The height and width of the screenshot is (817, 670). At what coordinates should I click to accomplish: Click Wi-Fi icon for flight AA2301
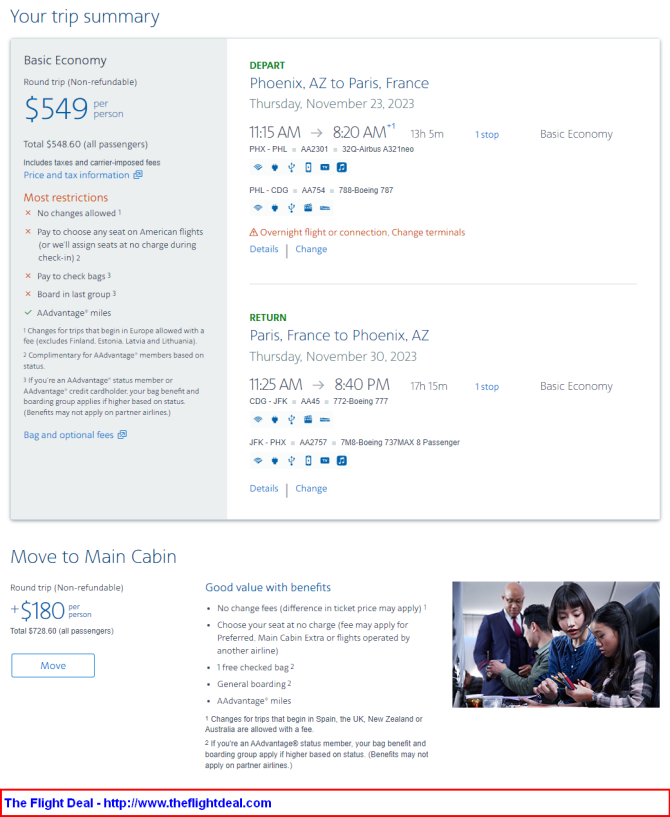(x=258, y=167)
